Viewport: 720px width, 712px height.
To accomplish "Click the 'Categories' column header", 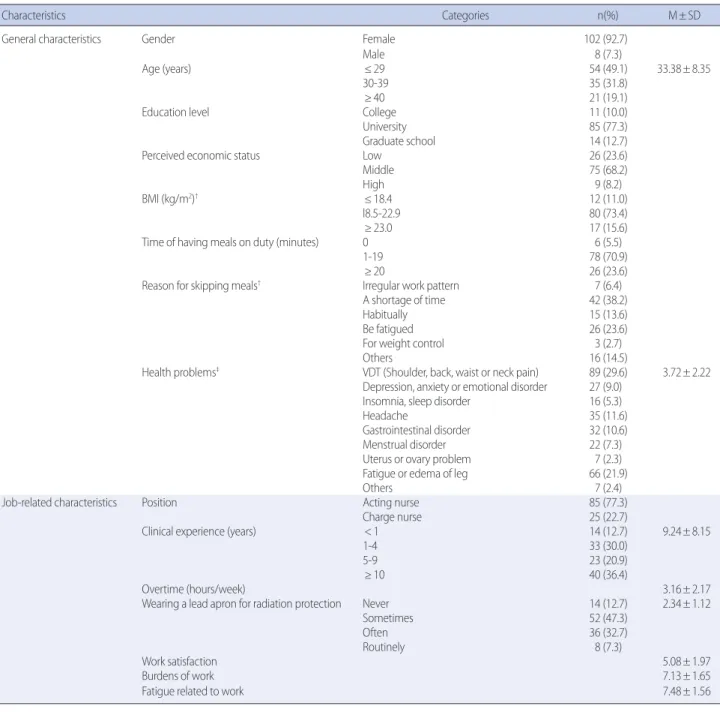I will 465,16.
